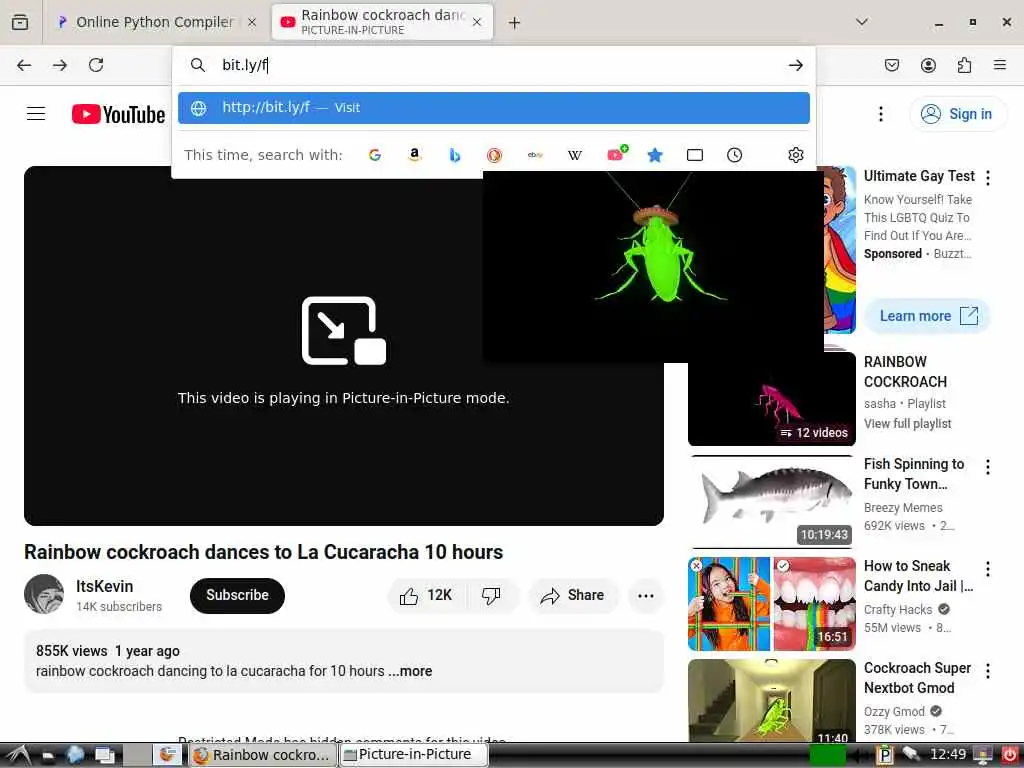Search this time with Google
The image size is (1024, 768).
tap(375, 155)
